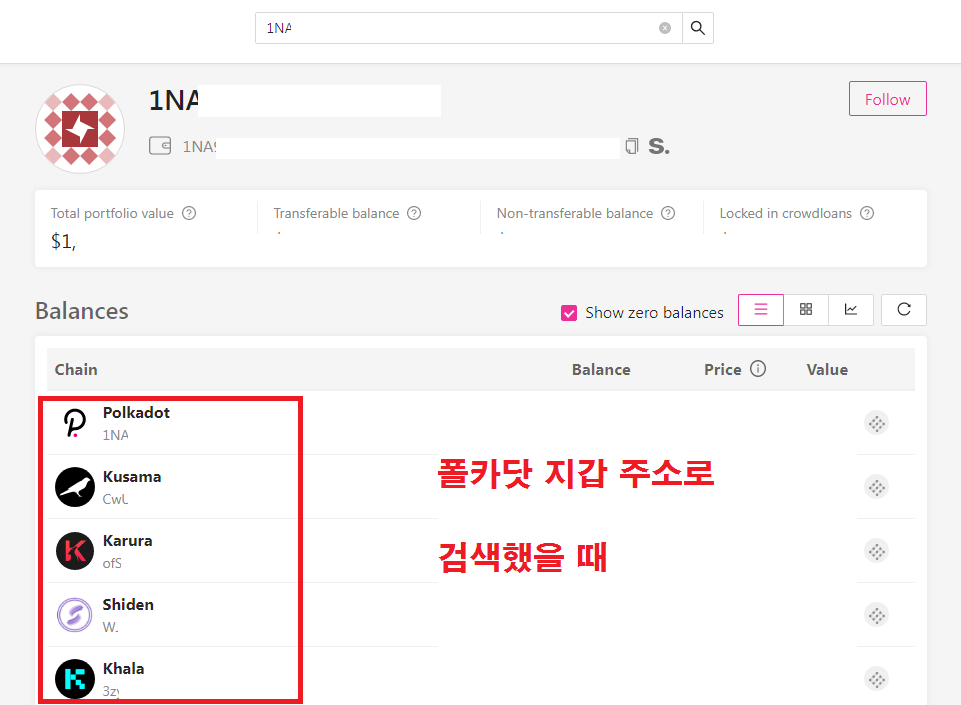Open the Khala chain row
Image resolution: width=961 pixels, height=705 pixels.
click(x=481, y=677)
